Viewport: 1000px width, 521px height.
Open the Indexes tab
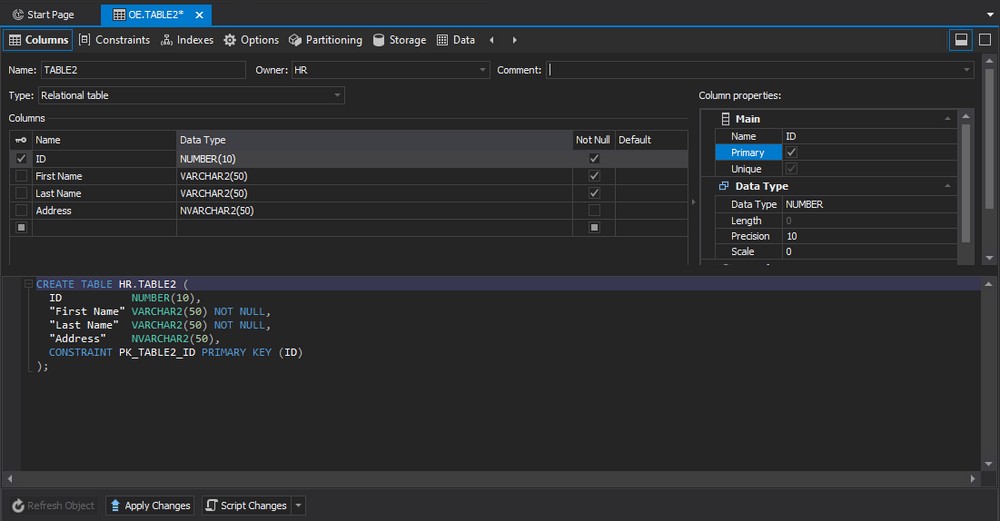pos(187,40)
